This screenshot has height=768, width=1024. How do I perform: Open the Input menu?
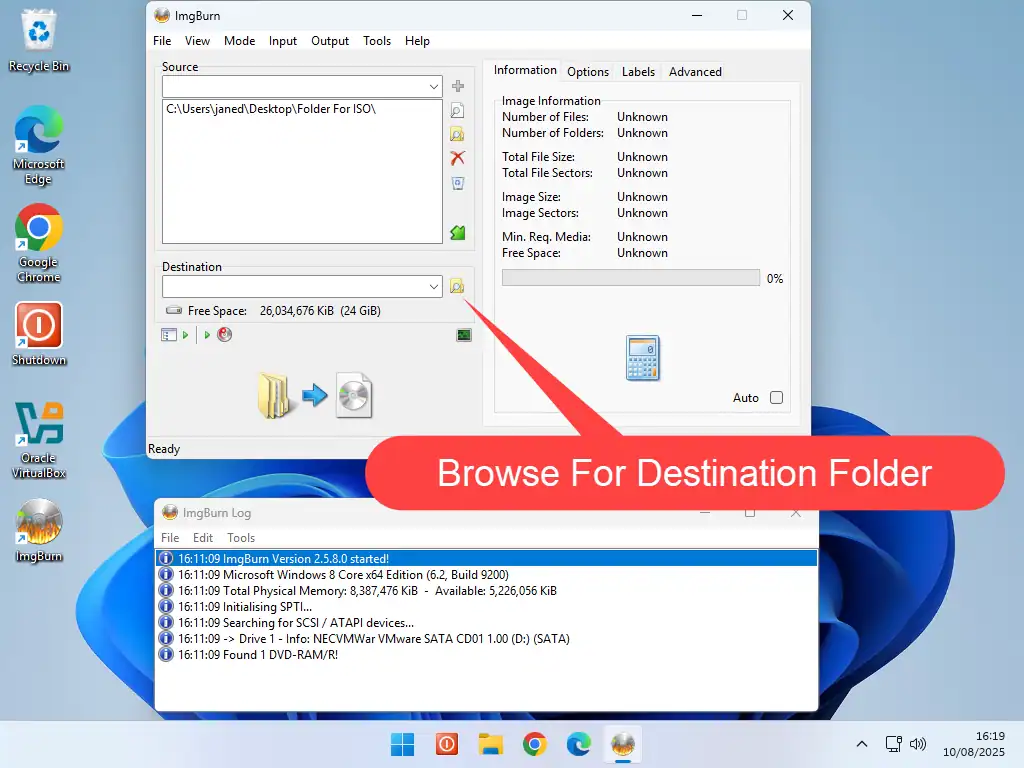click(x=283, y=40)
